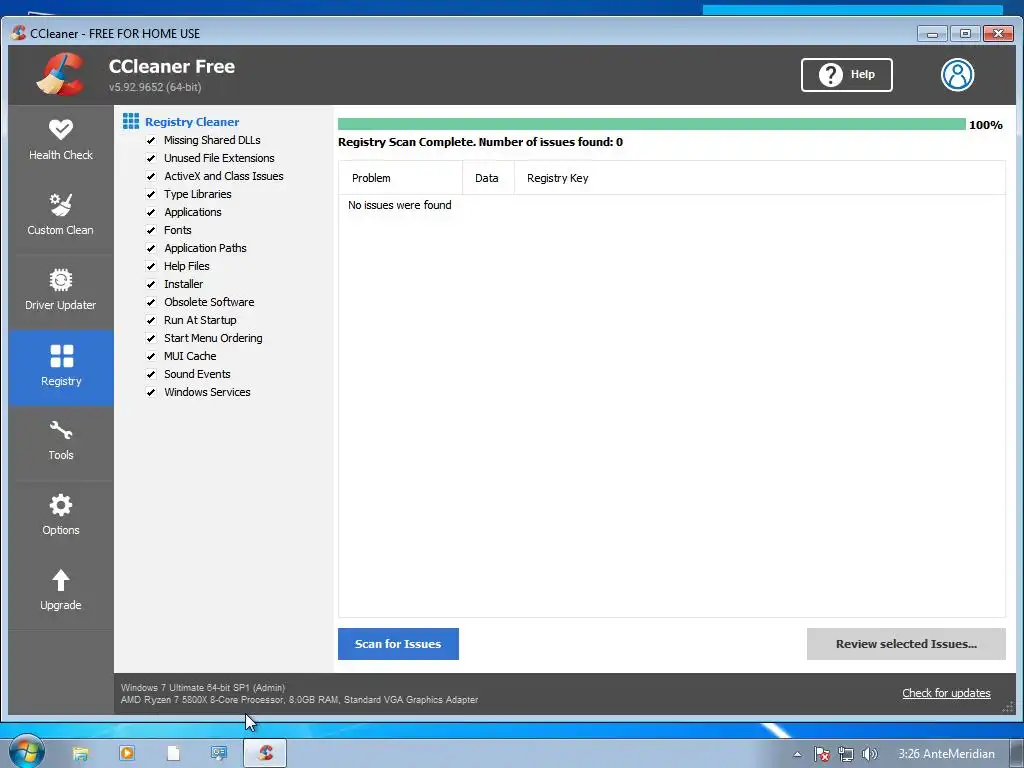Open the control panel taskbar icon

point(219,753)
